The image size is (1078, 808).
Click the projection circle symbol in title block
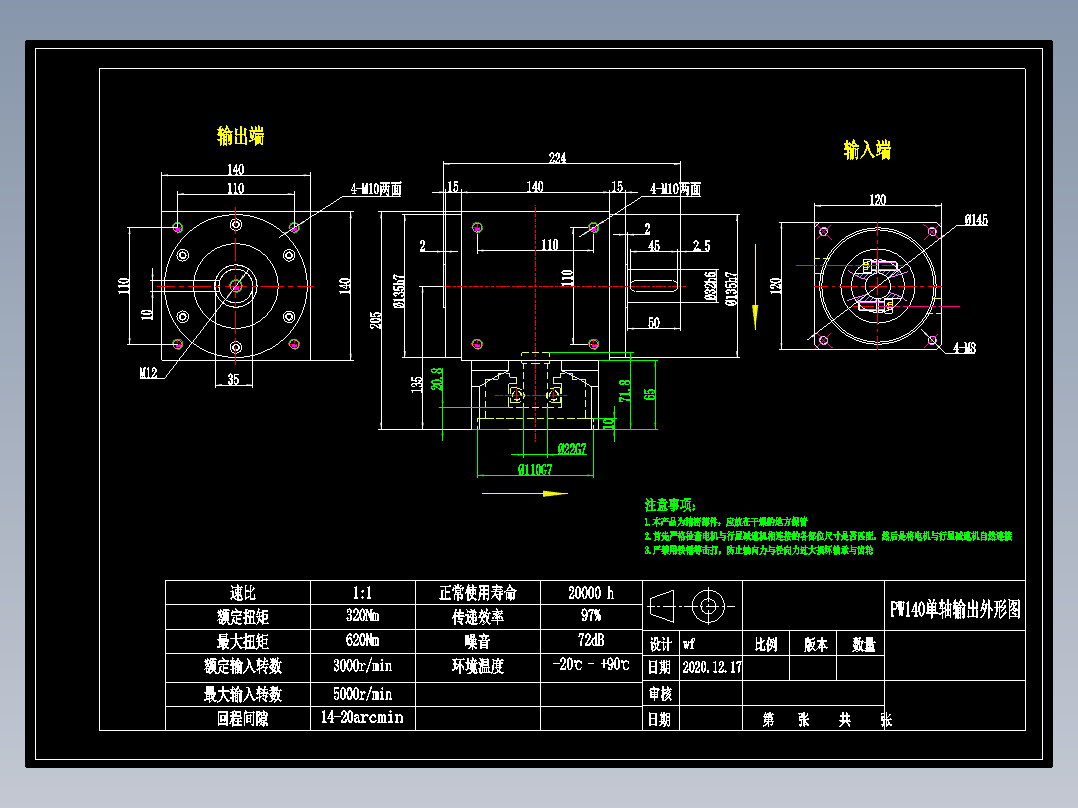pos(708,607)
